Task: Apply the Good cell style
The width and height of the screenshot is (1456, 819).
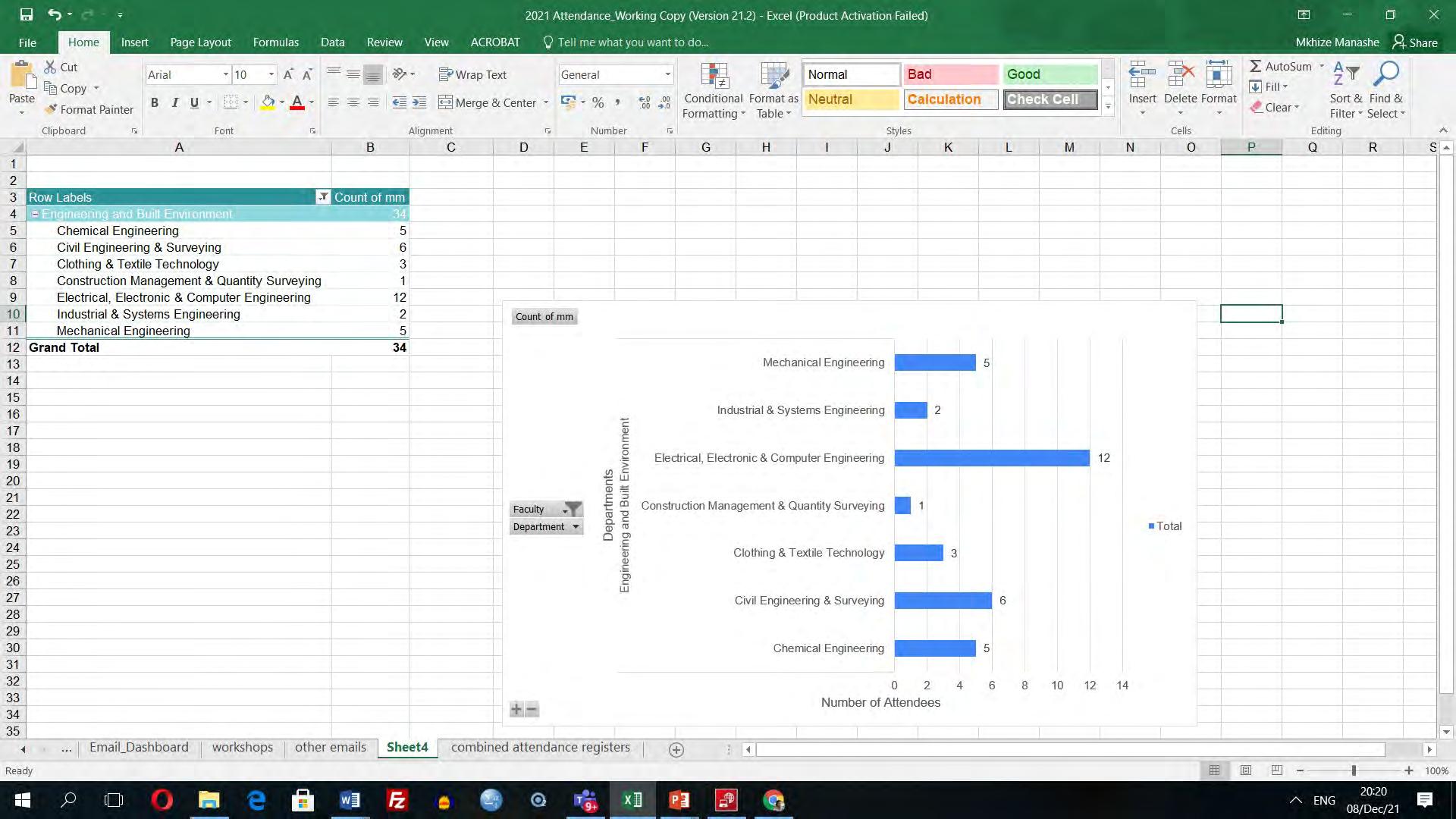Action: 1050,74
